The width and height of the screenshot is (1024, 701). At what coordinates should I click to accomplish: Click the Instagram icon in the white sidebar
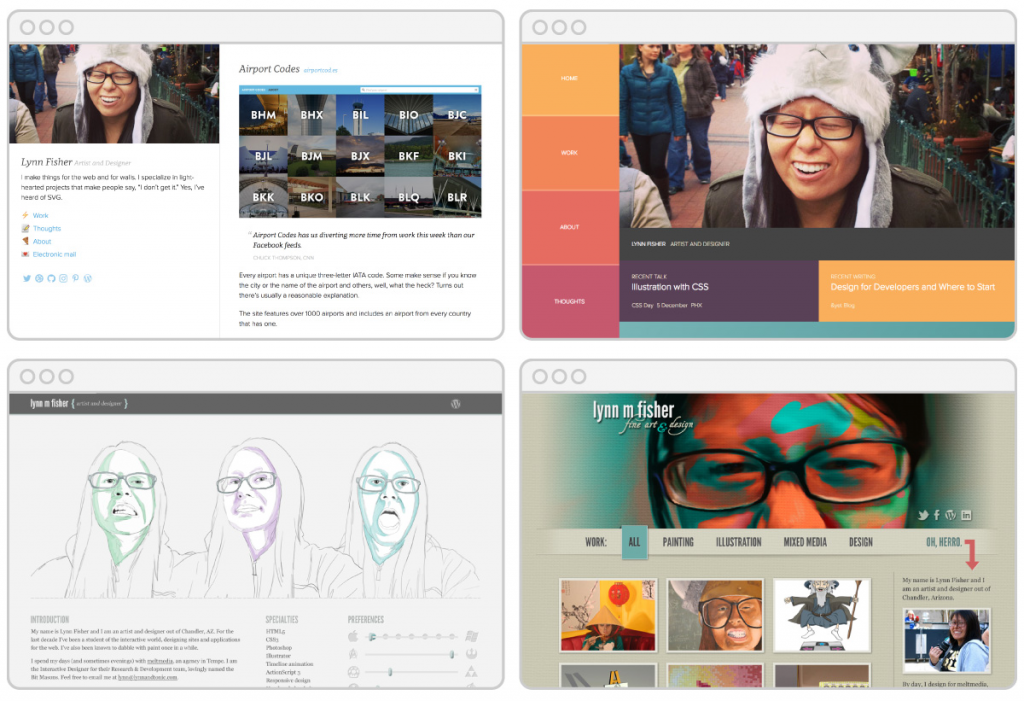[x=63, y=278]
